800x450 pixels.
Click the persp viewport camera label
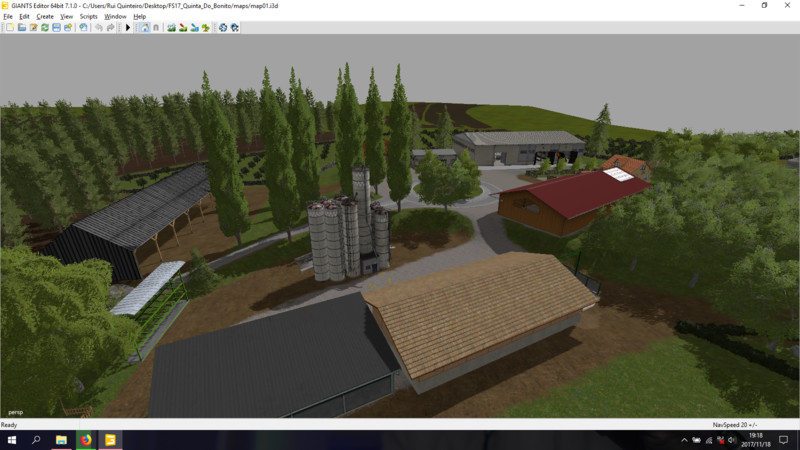[15, 411]
